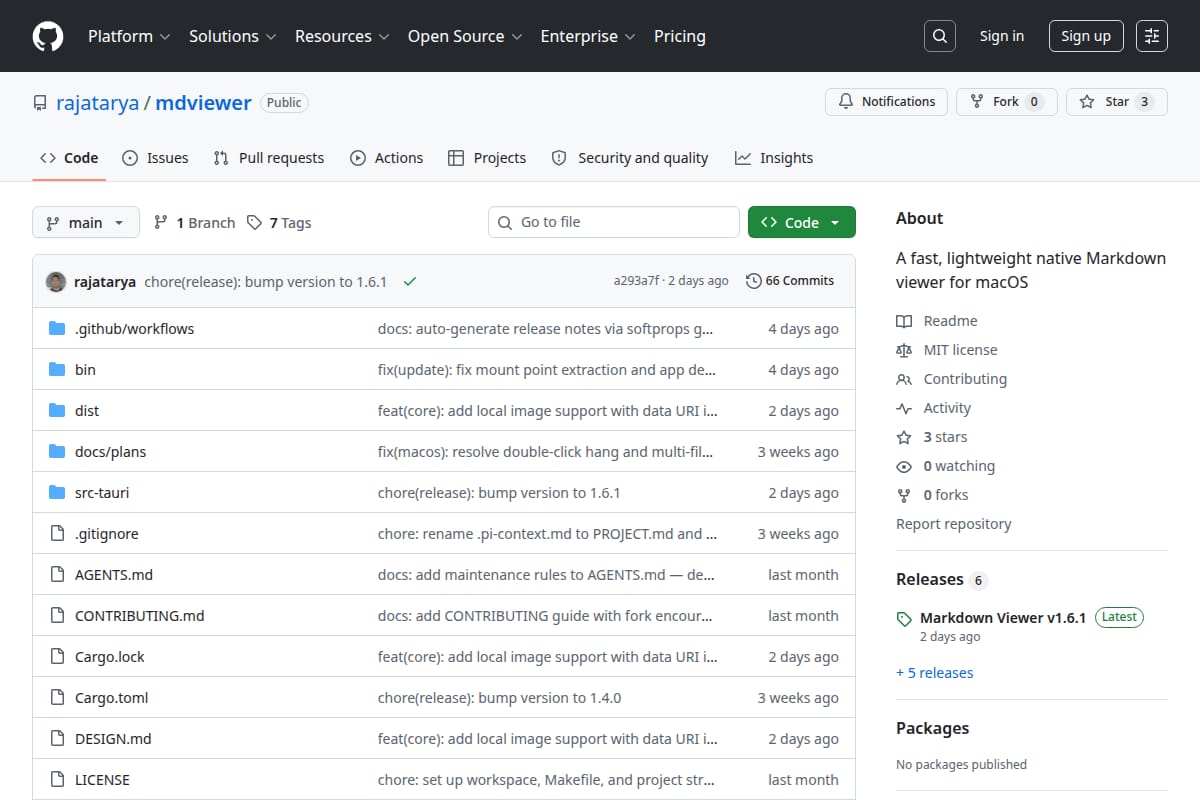
Task: Open the Pricing page
Action: point(680,36)
